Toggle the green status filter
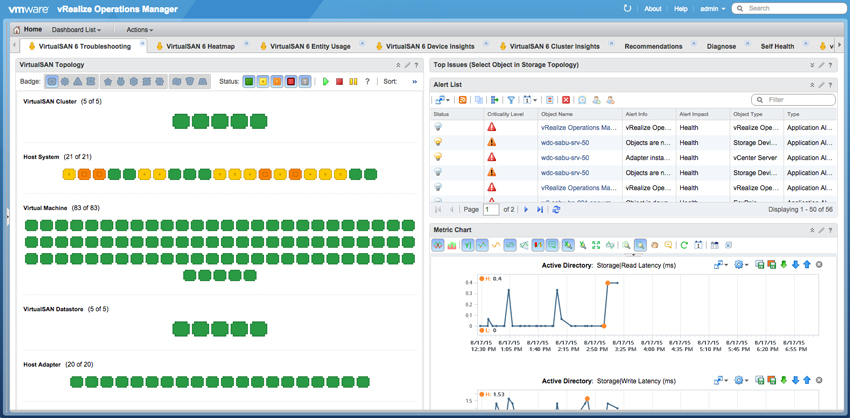 click(249, 81)
